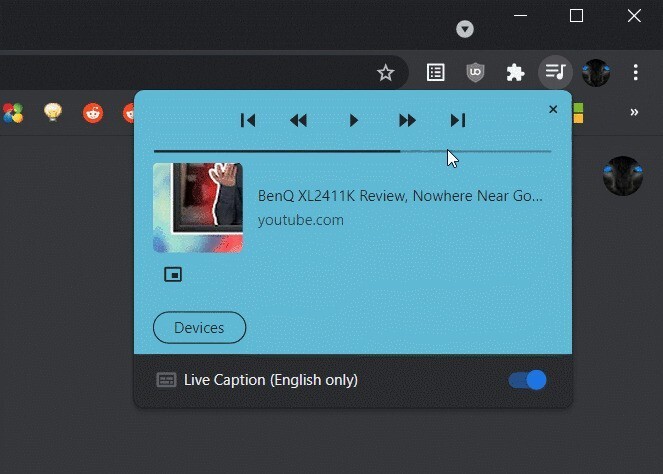Show hidden bookmarks via double chevron
The image size is (663, 474).
pos(634,112)
